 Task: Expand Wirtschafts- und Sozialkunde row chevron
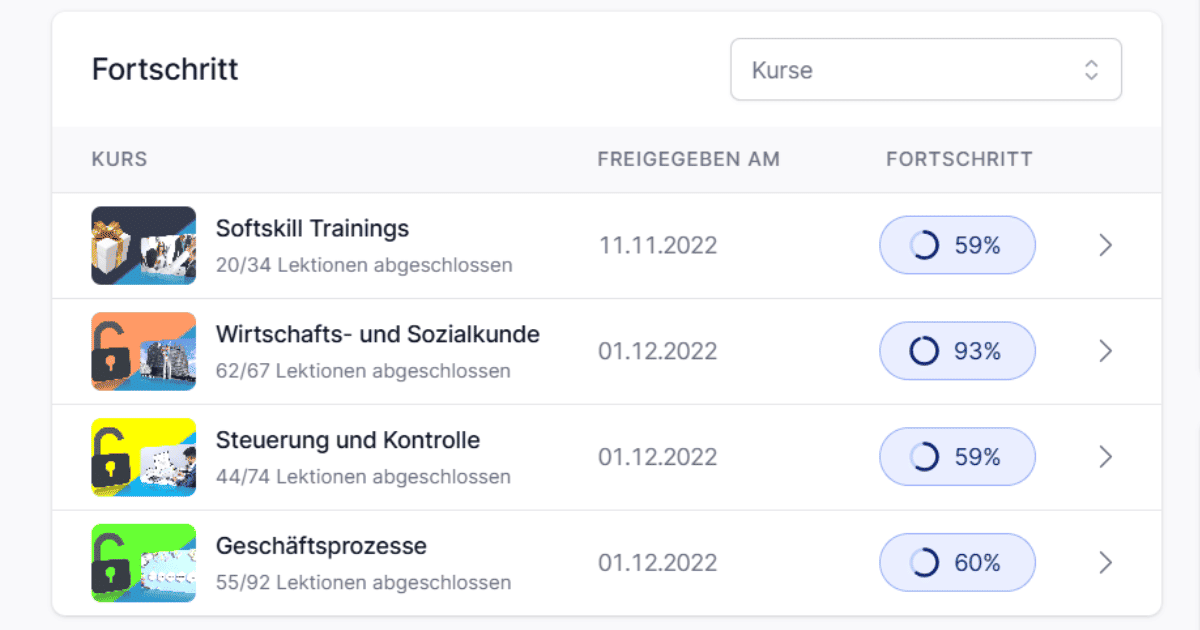tap(1105, 351)
